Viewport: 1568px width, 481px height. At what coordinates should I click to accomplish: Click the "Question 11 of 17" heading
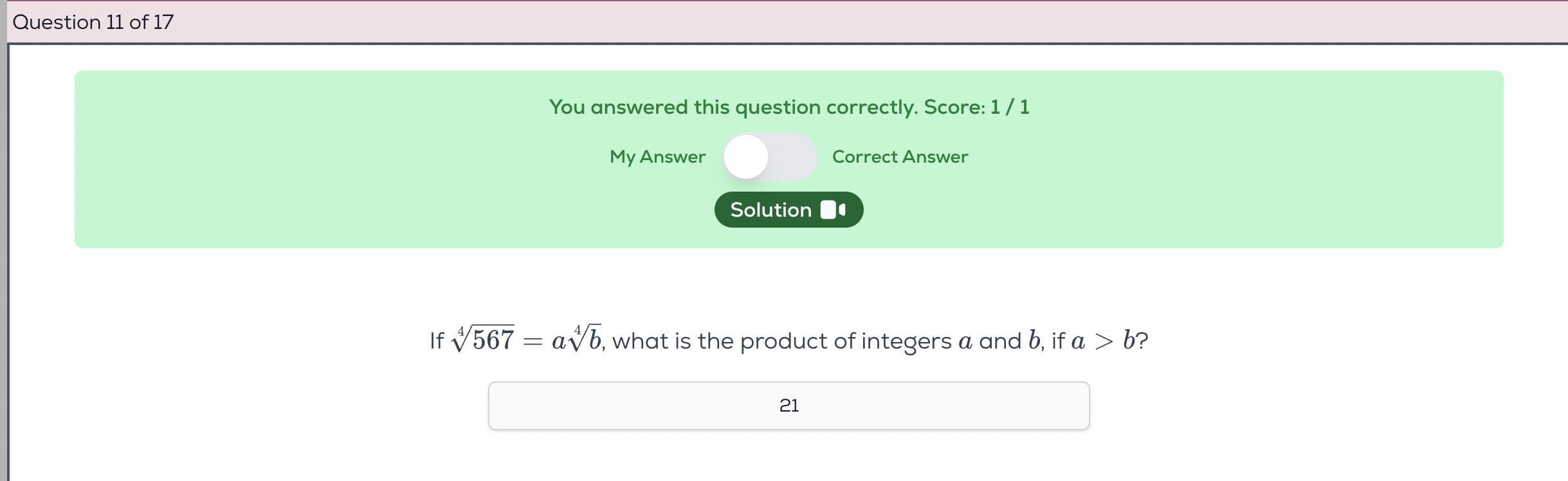tap(93, 23)
